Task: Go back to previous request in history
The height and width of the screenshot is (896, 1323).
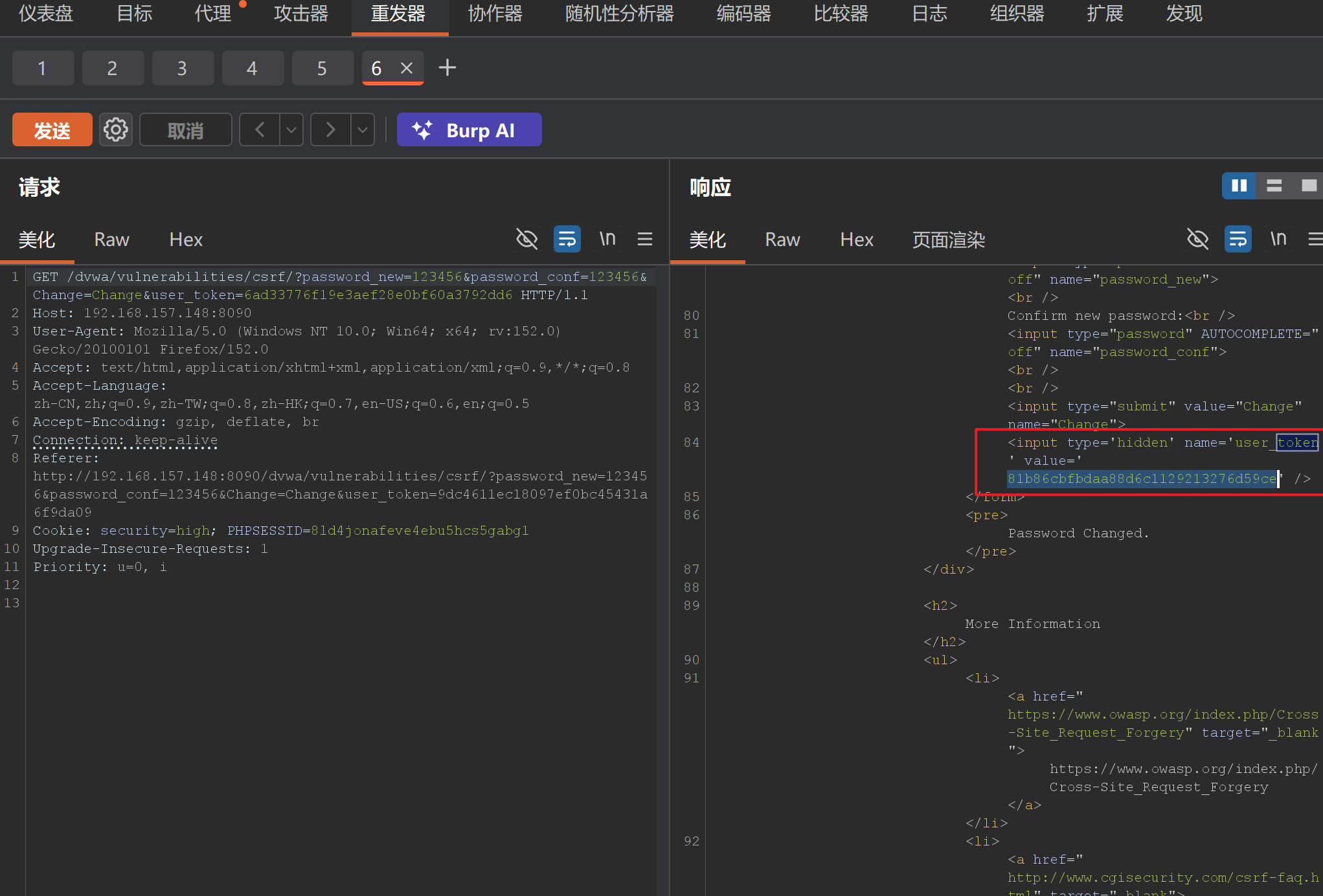Action: (260, 130)
